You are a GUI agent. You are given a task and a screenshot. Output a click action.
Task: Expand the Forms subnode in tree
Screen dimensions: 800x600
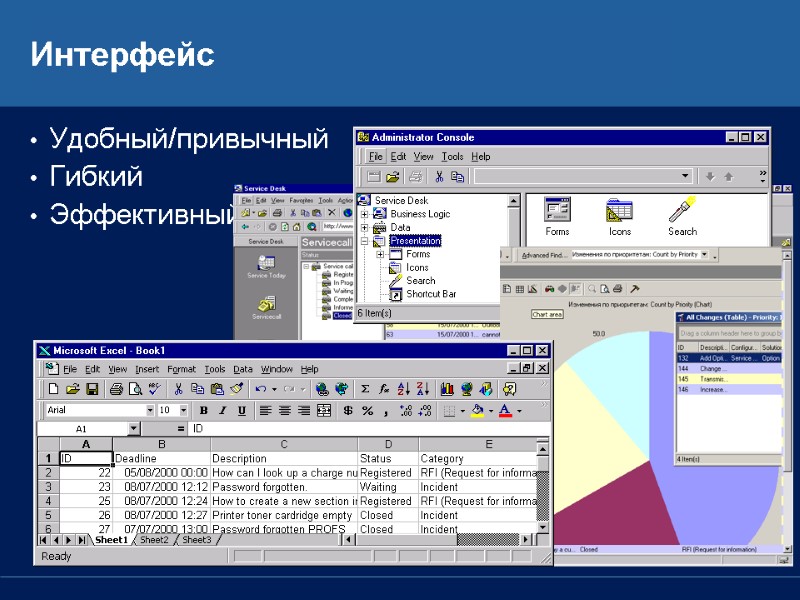[381, 254]
